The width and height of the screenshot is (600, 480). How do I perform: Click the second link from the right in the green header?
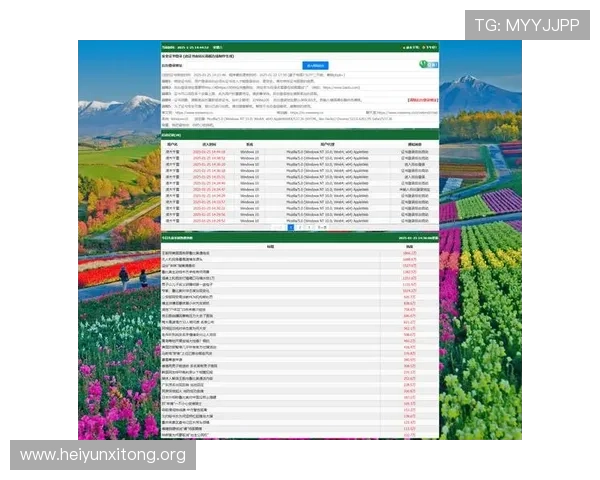pos(411,47)
